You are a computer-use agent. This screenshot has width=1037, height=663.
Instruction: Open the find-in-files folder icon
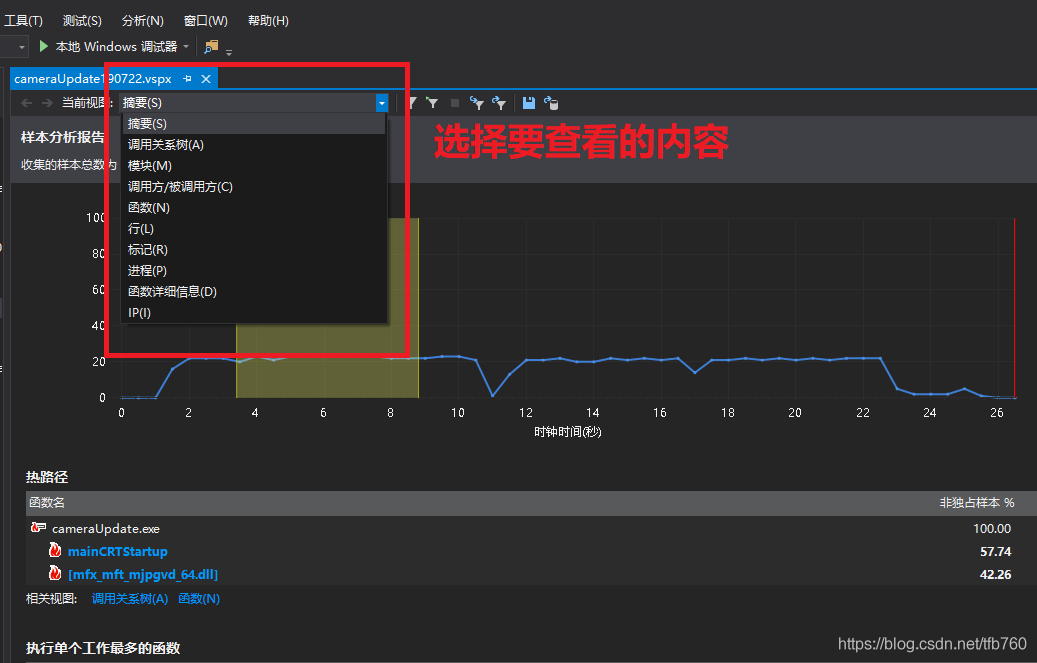211,46
